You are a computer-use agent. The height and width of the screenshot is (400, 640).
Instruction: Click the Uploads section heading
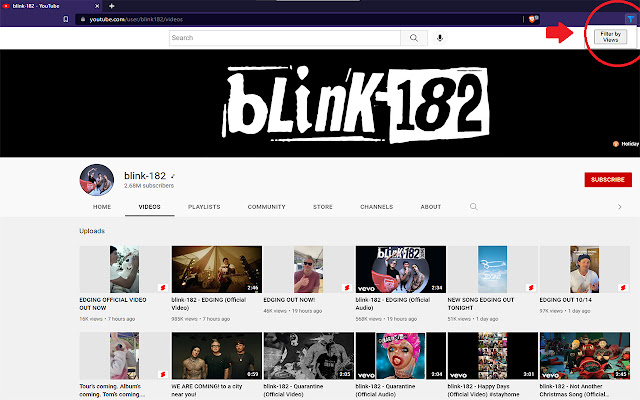coord(92,231)
